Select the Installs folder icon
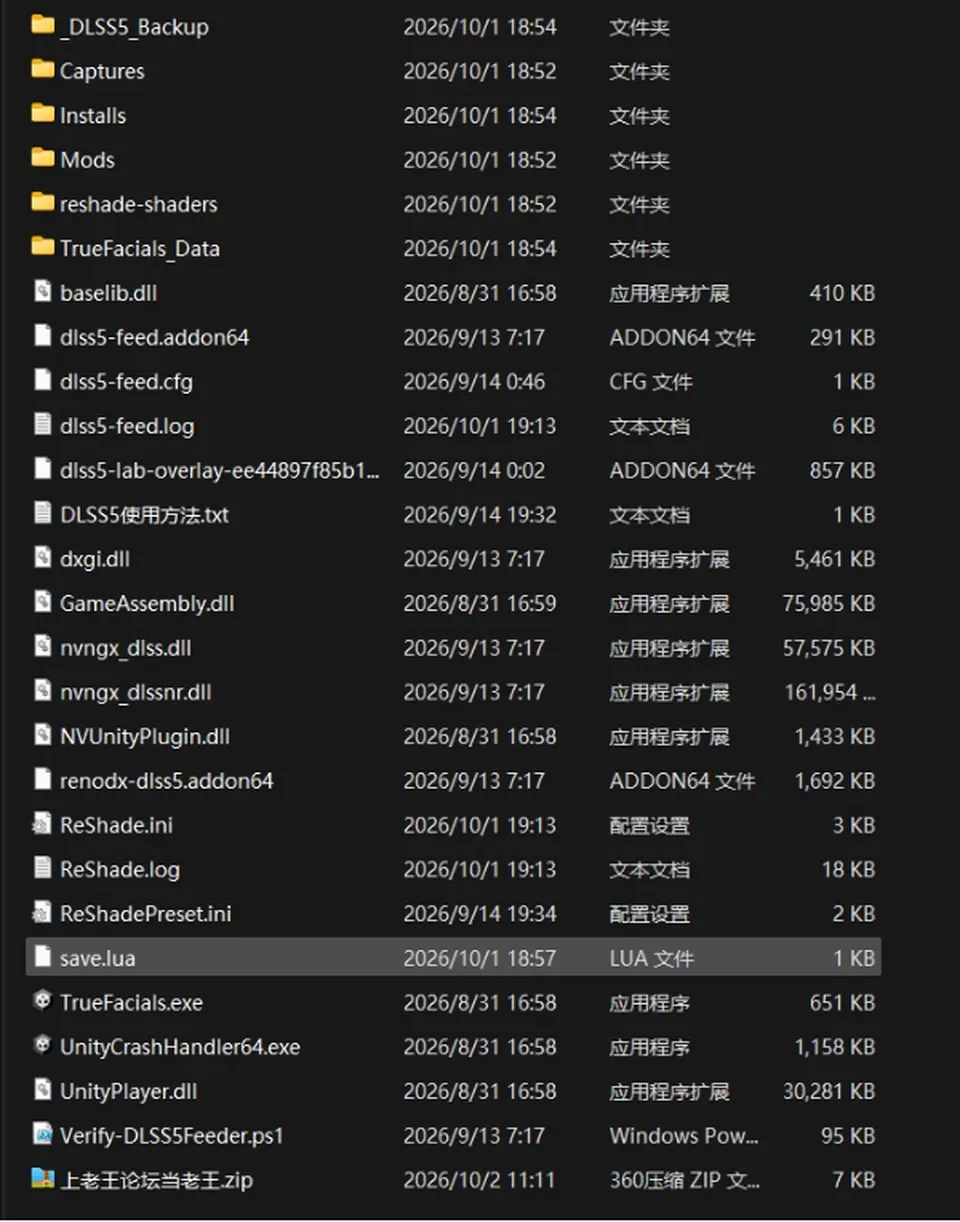This screenshot has width=960, height=1222. (x=42, y=114)
